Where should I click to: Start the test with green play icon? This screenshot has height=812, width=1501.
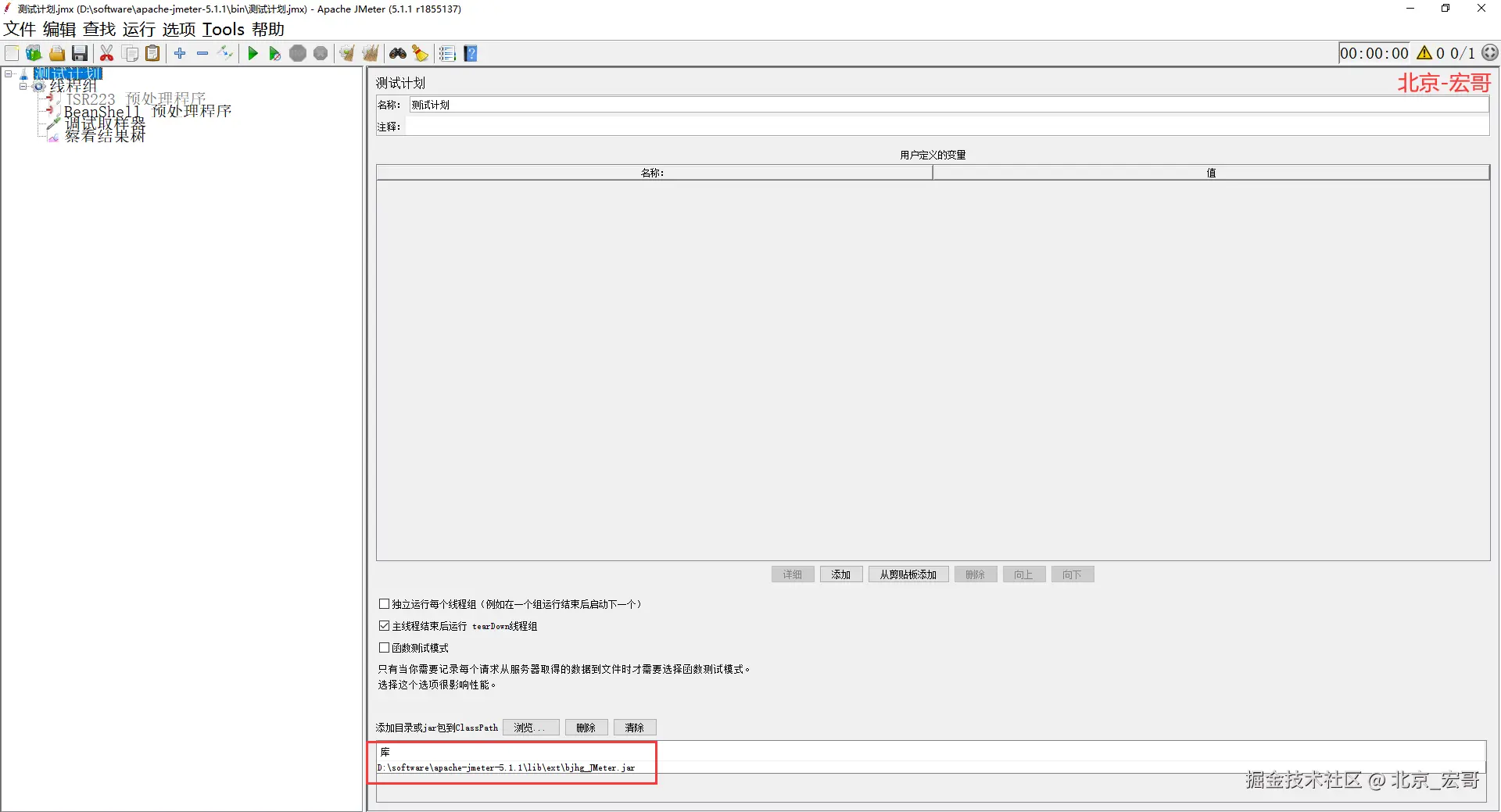click(x=253, y=53)
